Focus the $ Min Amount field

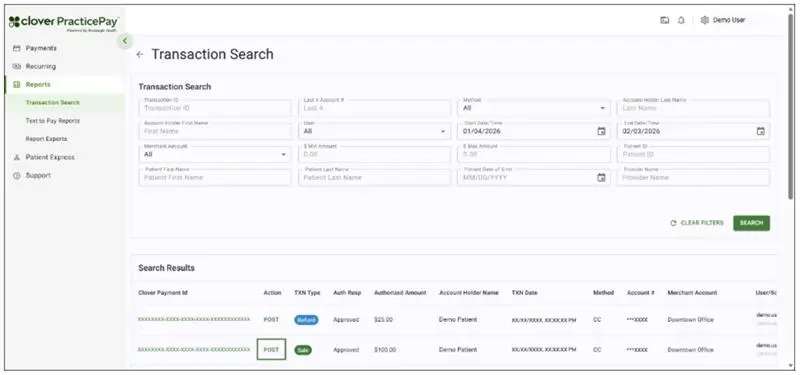tap(374, 154)
